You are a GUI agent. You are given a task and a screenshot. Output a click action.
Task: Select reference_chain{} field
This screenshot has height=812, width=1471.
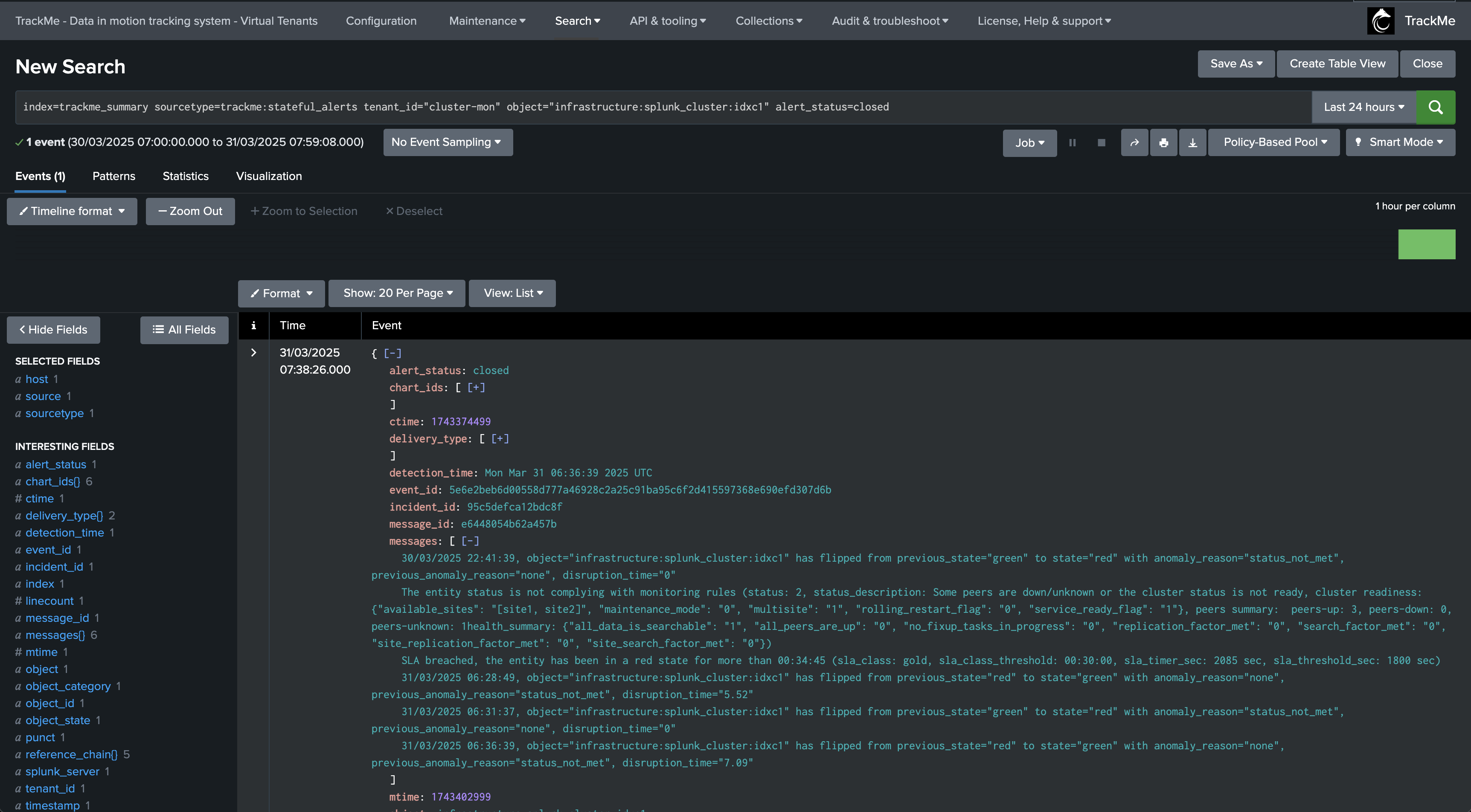(71, 754)
